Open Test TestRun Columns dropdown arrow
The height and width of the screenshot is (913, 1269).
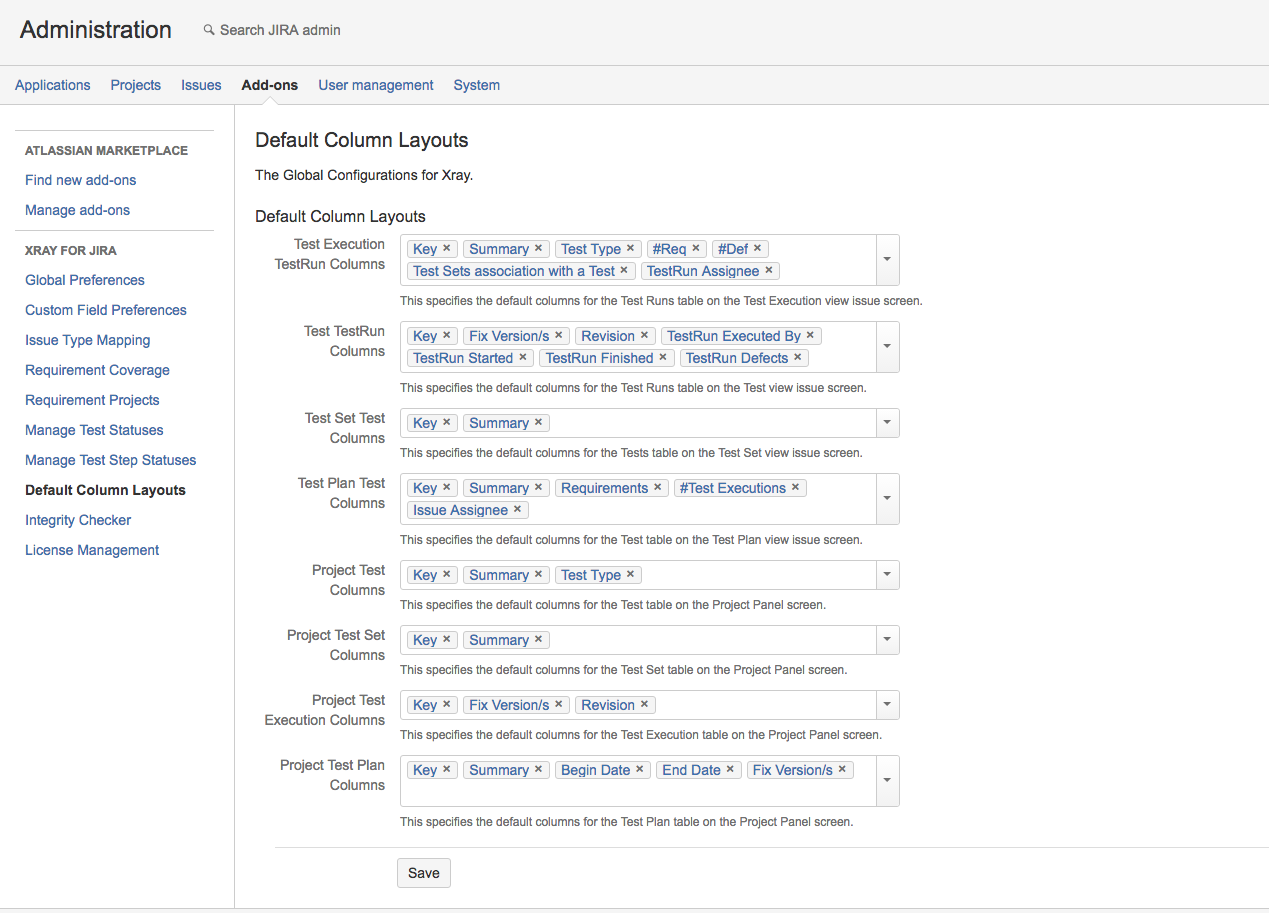pos(888,346)
